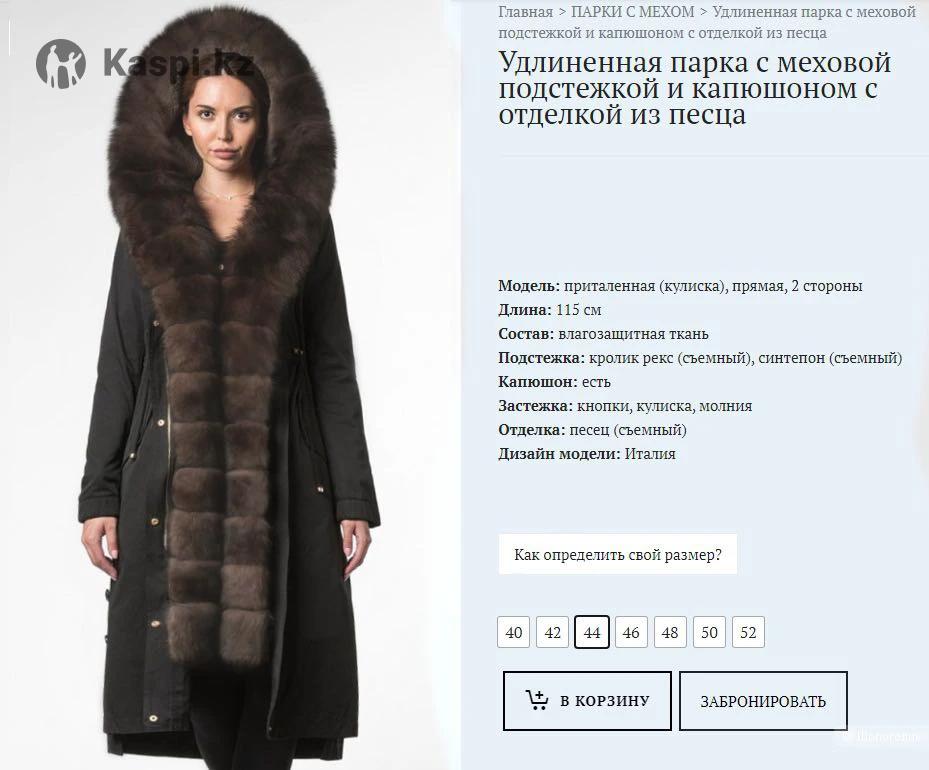Click the parka product photo
The width and height of the screenshot is (929, 770).
click(228, 385)
